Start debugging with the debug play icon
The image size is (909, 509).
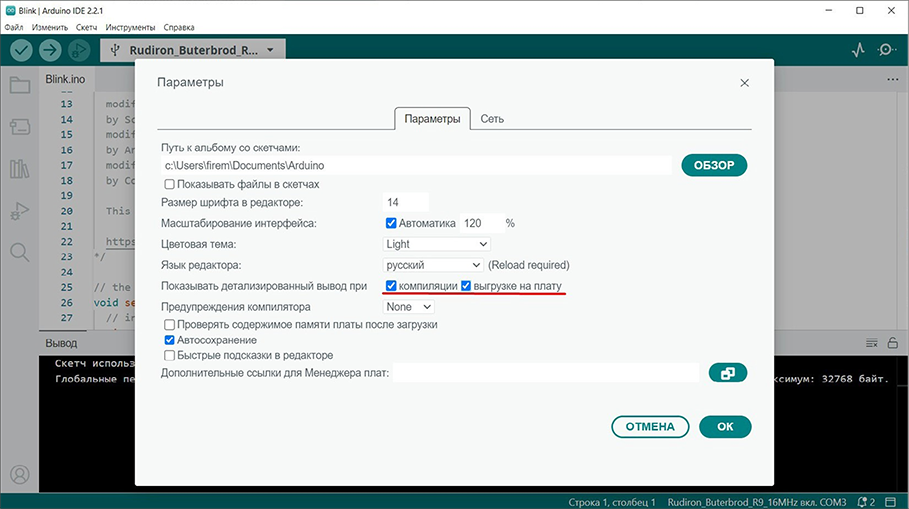click(79, 50)
